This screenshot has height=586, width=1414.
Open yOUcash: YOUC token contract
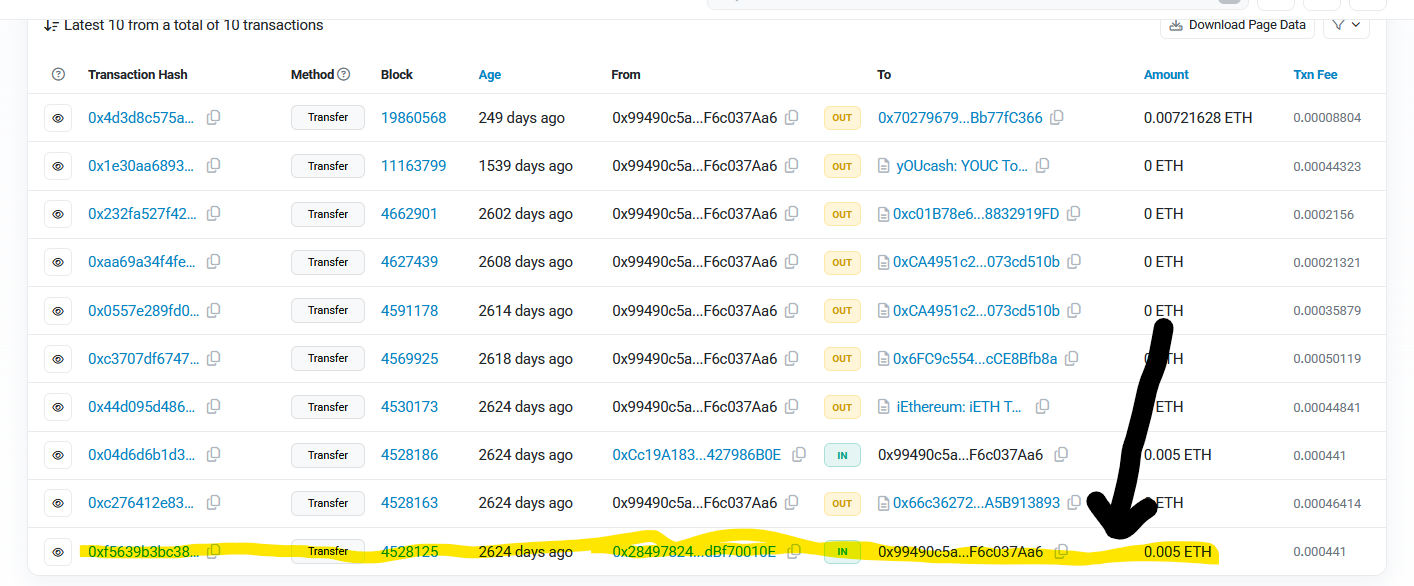[962, 166]
